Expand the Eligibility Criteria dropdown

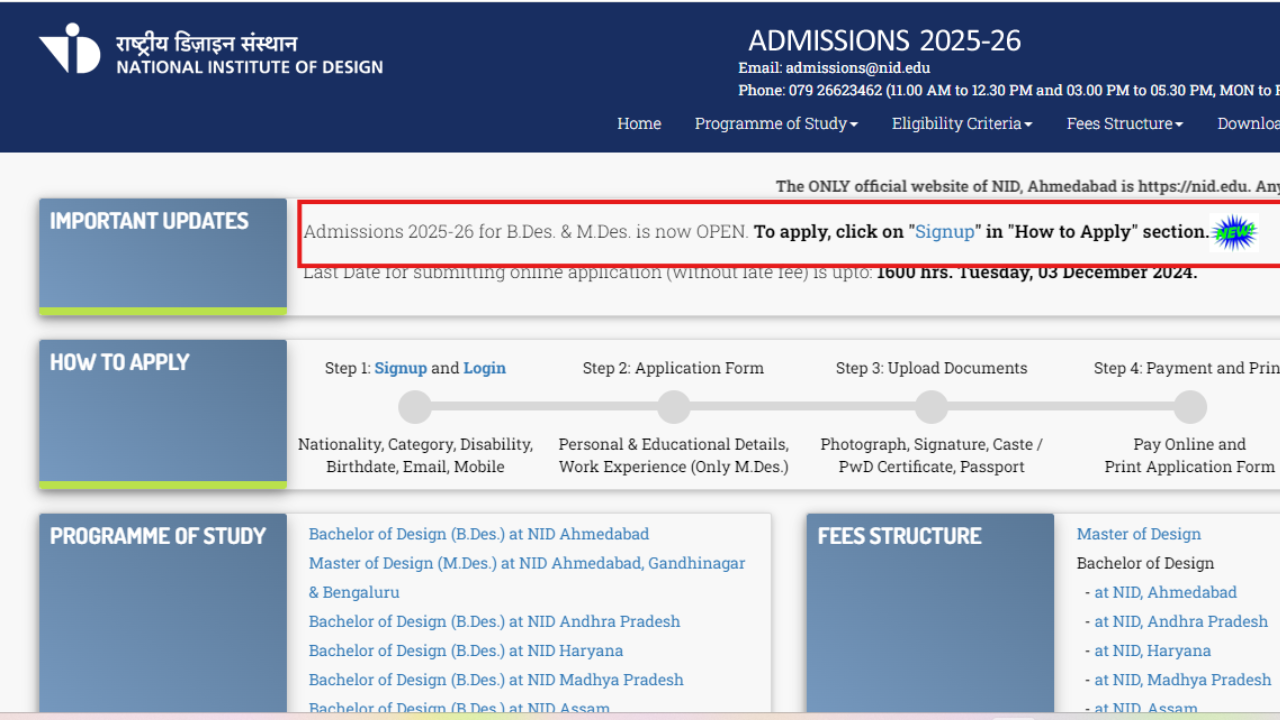(x=961, y=124)
